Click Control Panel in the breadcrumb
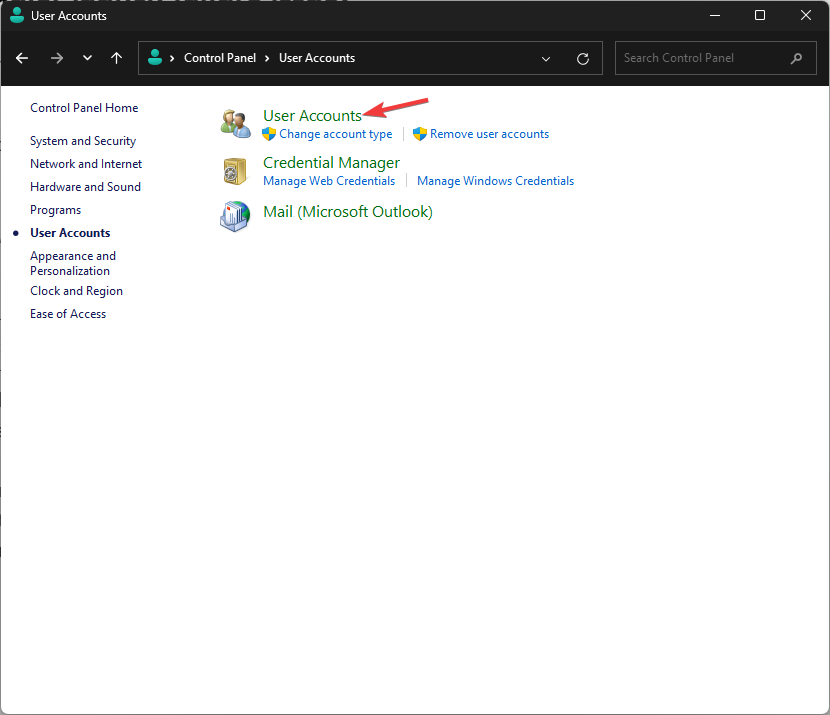 tap(220, 58)
